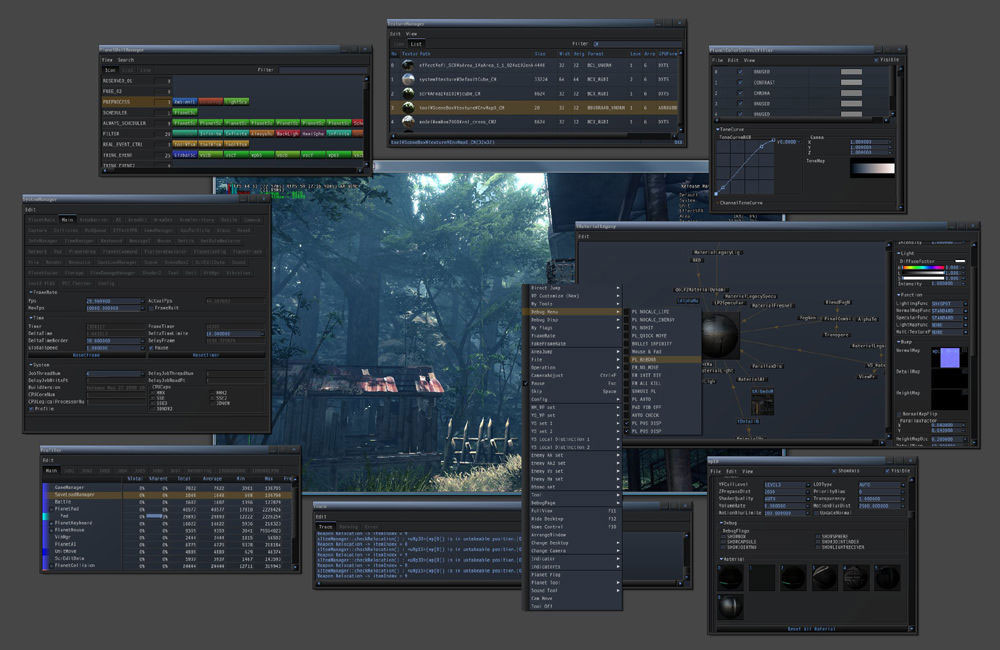This screenshot has height=650, width=1000.
Task: Click the rainbow DiffuseFactor color bar
Action: (925, 268)
